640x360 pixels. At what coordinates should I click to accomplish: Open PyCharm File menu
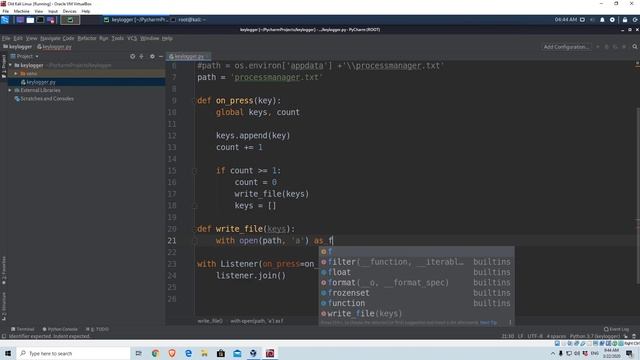tap(6, 38)
